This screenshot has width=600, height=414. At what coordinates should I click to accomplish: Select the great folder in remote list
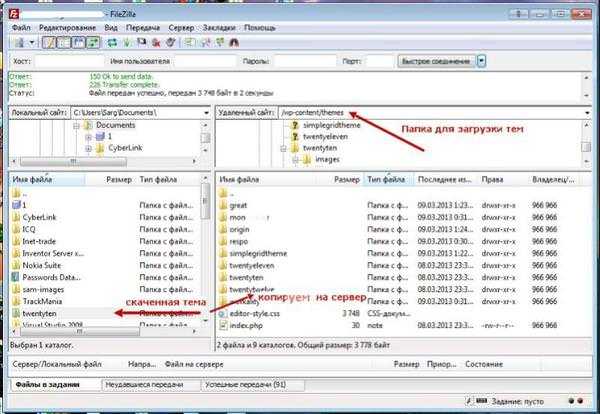[x=238, y=205]
